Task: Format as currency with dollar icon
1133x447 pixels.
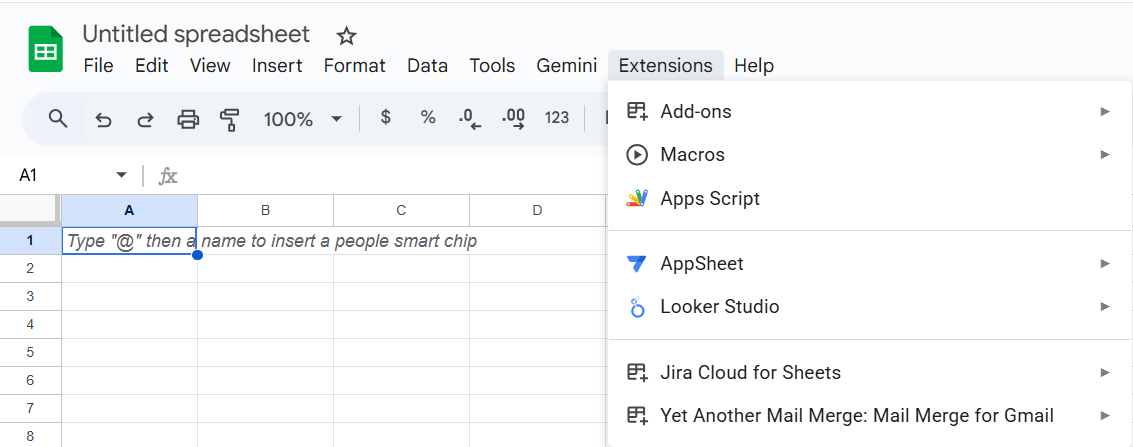Action: pos(385,118)
